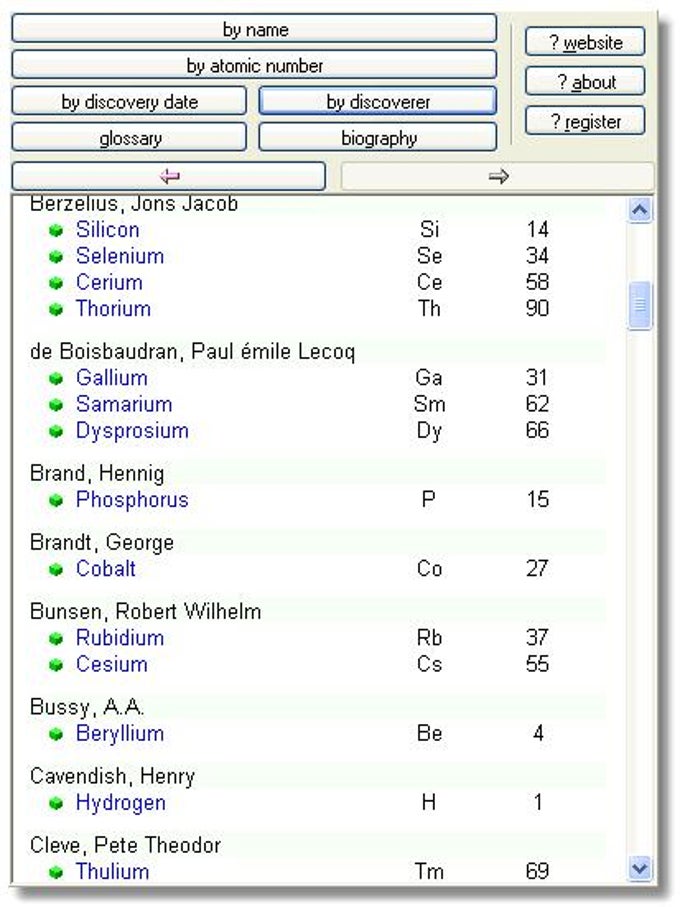Navigate back using the left arrow button
The image size is (680, 907).
(168, 174)
